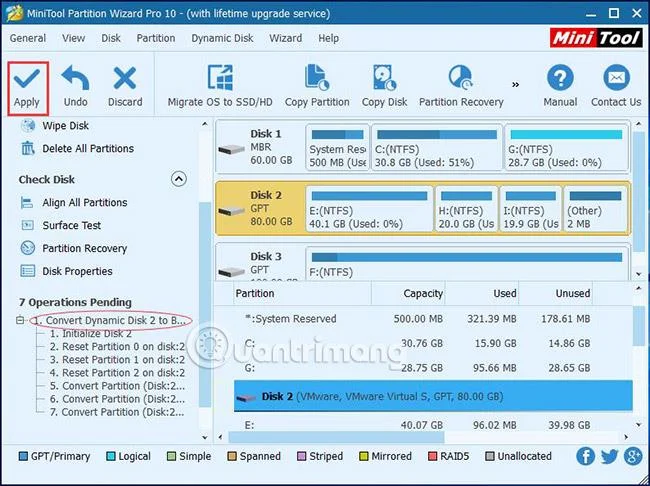Screen dimensions: 650x486
Task: Collapse the Convert Dynamic Disk 2 tree node
Action: 20,321
